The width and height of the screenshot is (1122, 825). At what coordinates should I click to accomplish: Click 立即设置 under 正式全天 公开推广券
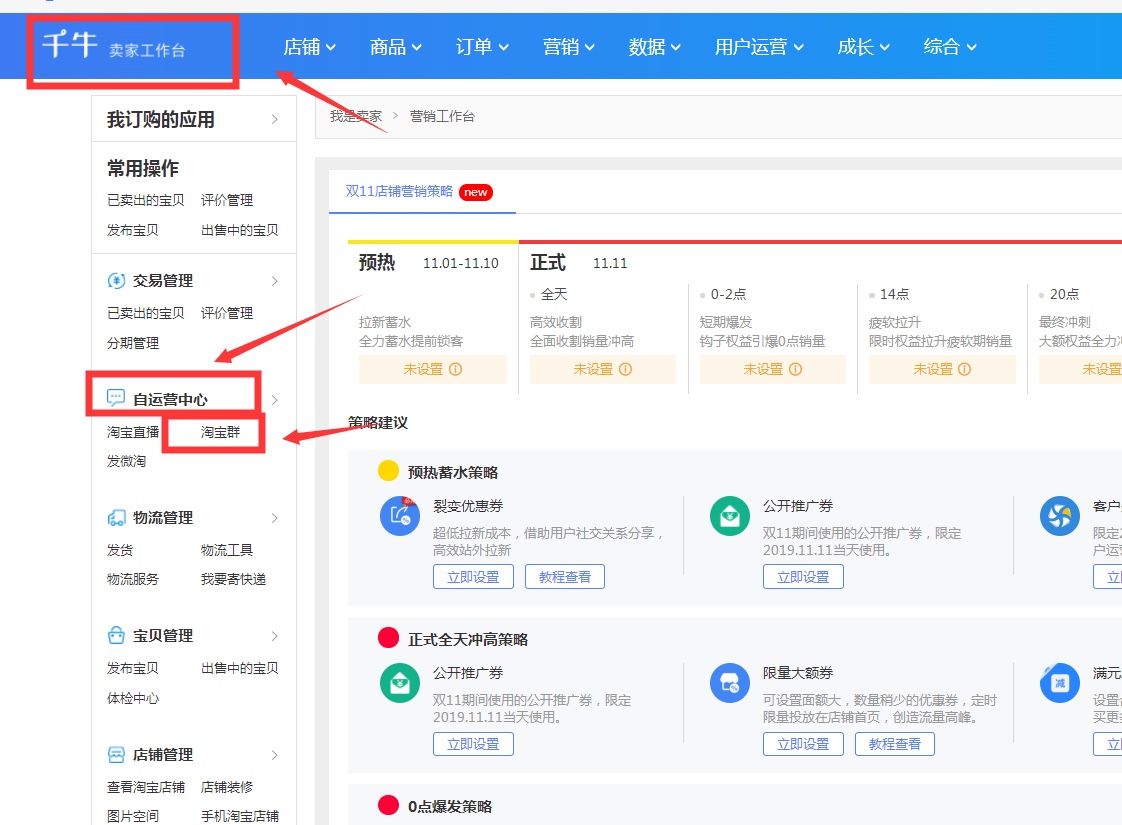click(473, 744)
